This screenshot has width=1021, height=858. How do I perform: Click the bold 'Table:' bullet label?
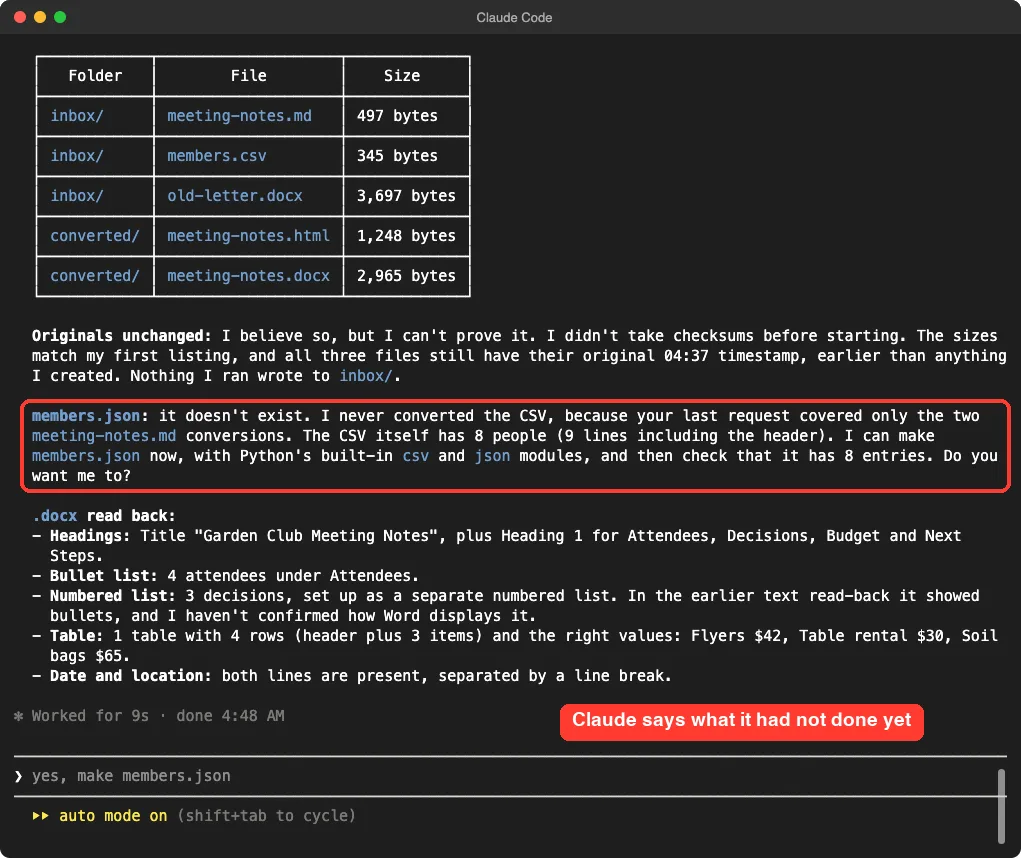(76, 636)
